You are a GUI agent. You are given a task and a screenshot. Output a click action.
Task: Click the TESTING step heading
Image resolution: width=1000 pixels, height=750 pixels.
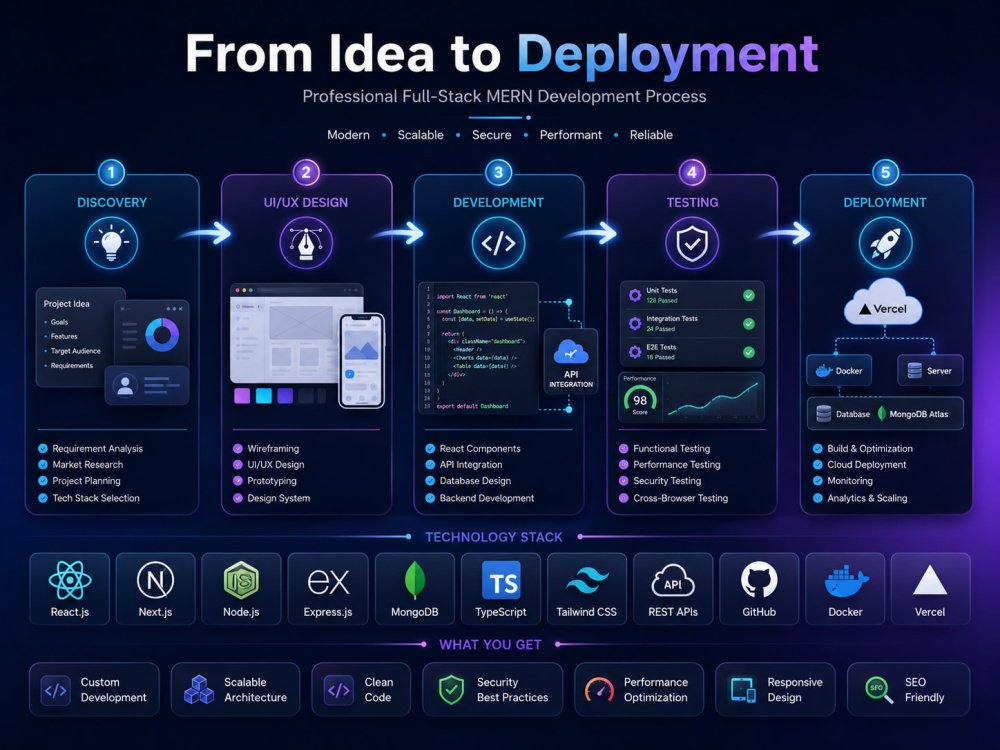click(693, 202)
